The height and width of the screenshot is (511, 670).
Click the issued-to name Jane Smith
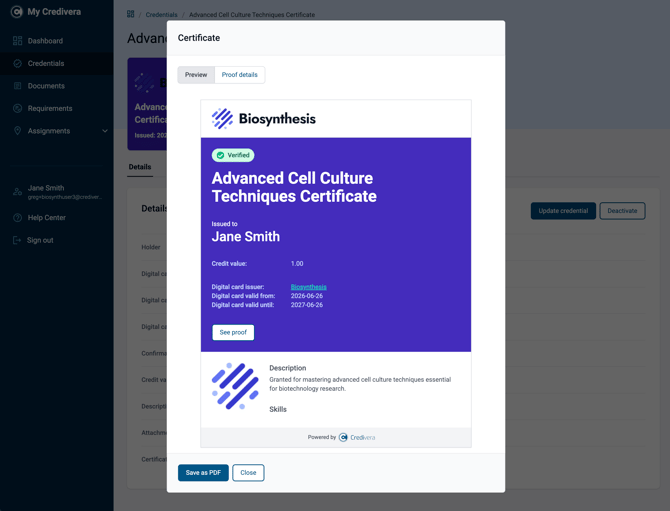pyautogui.click(x=246, y=237)
